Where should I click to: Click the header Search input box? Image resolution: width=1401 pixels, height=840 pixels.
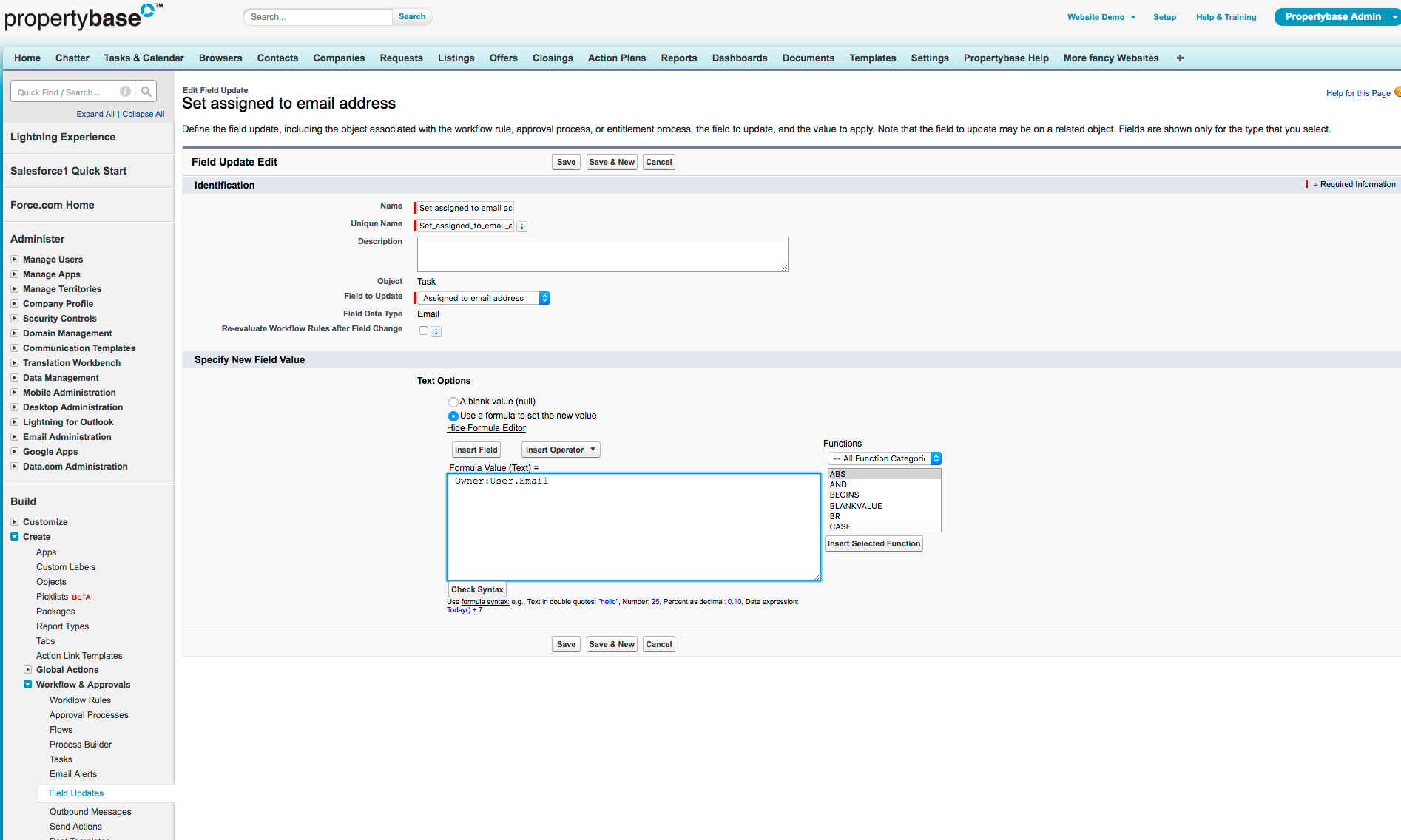click(x=318, y=16)
